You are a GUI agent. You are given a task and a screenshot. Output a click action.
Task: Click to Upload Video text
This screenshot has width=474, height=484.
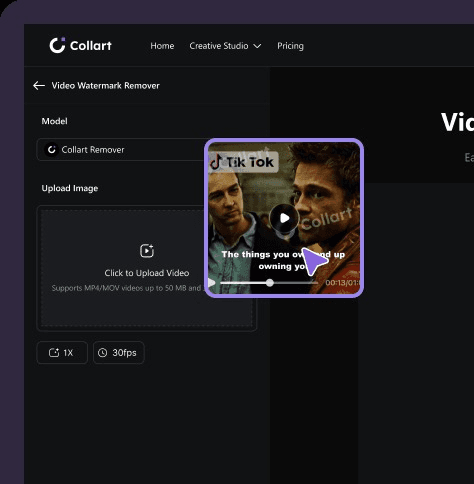tap(147, 273)
